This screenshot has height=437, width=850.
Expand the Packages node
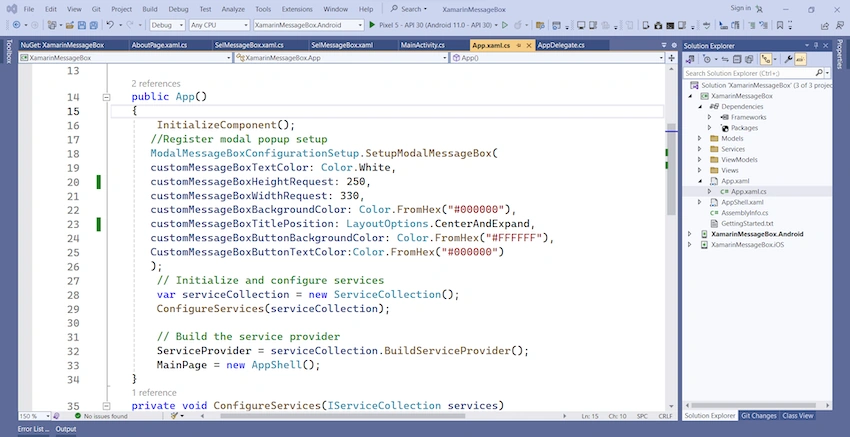[x=710, y=128]
